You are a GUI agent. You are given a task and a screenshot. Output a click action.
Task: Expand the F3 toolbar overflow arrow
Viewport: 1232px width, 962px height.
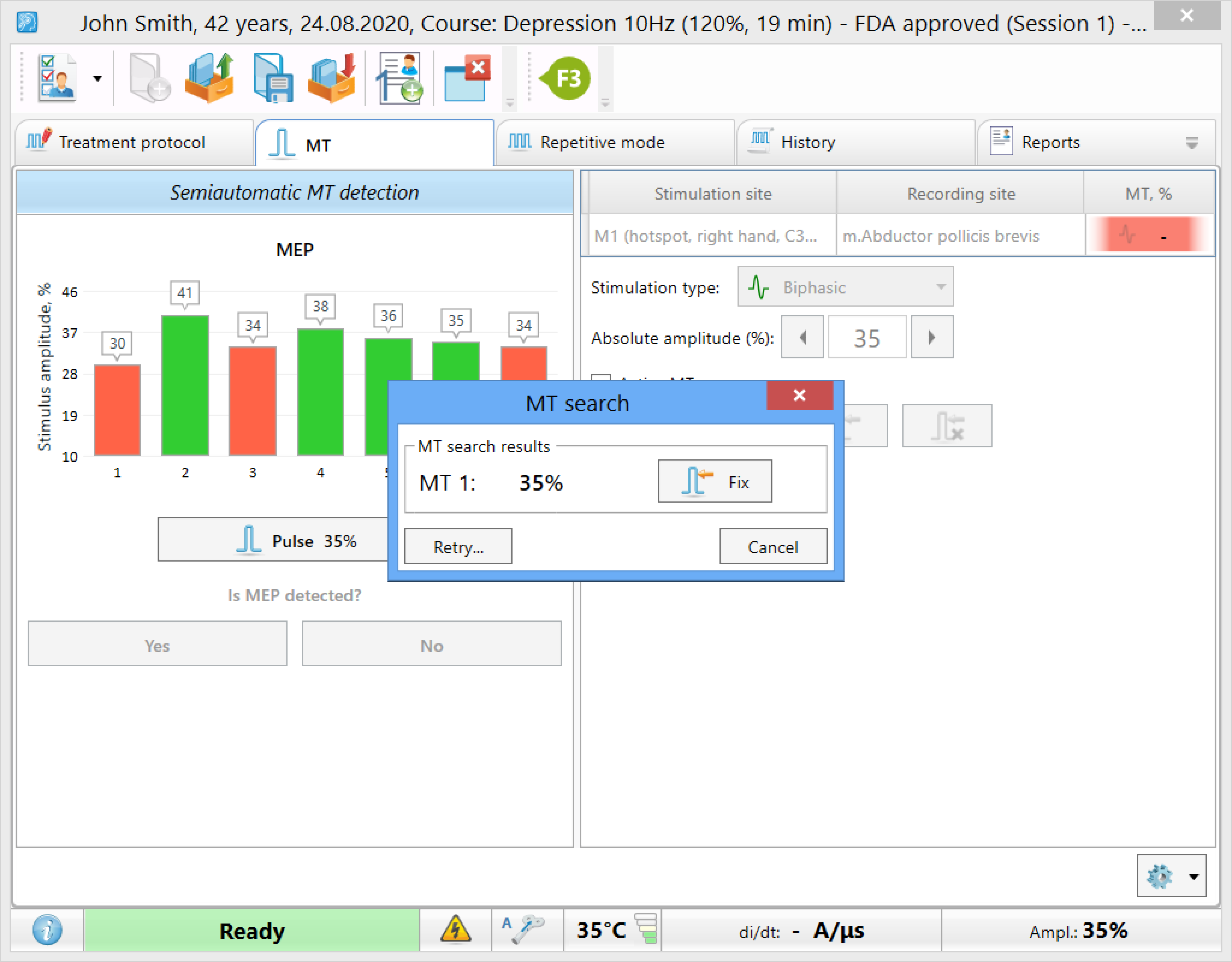605,103
